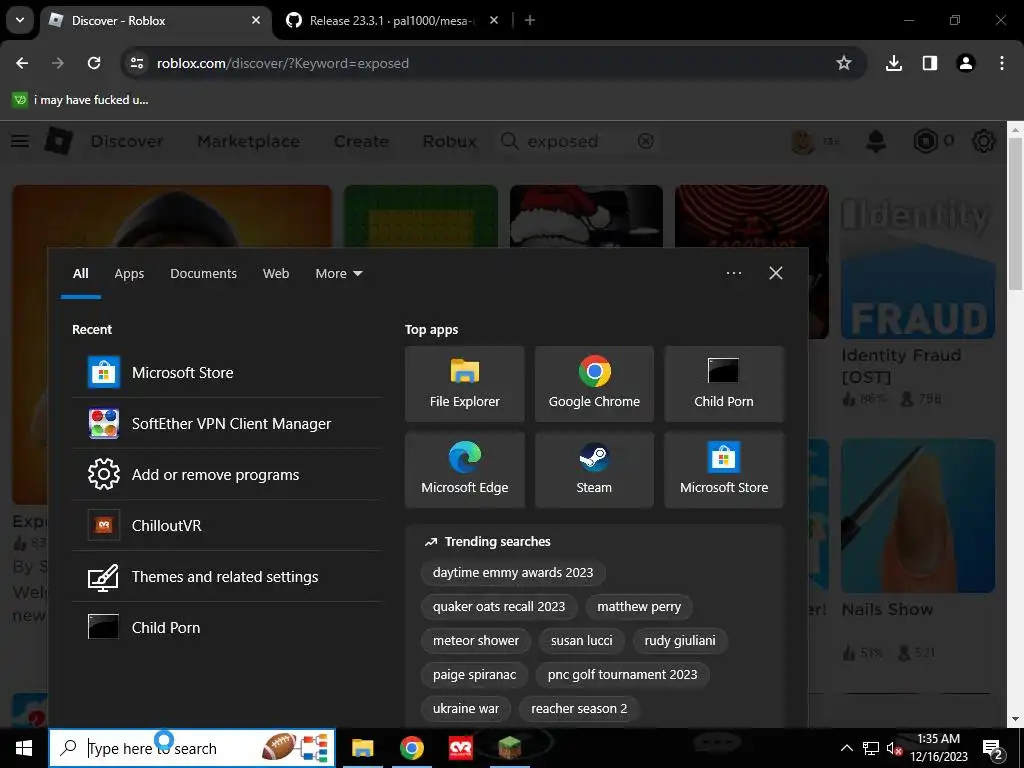Open Roblox Robux nav link

pos(449,141)
